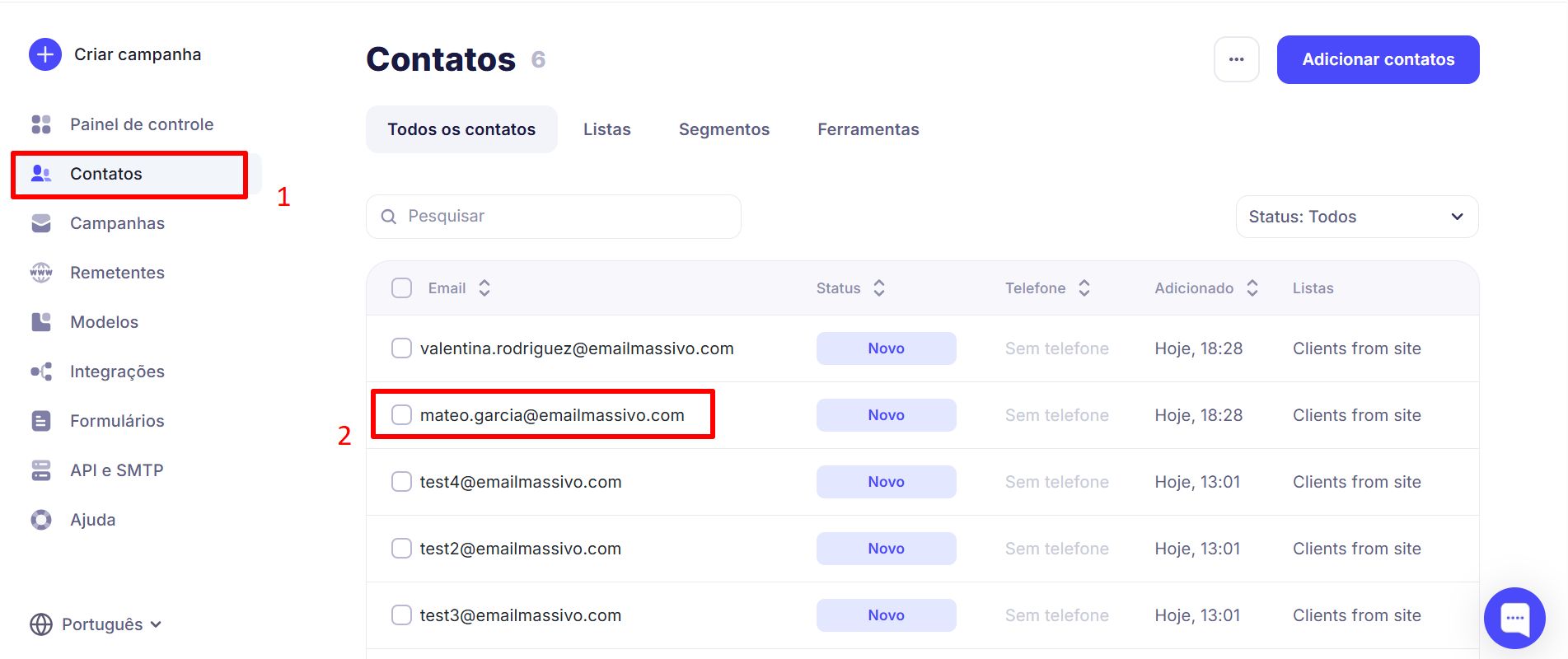Click the Formulários document icon
The width and height of the screenshot is (1568, 659).
pyautogui.click(x=41, y=421)
